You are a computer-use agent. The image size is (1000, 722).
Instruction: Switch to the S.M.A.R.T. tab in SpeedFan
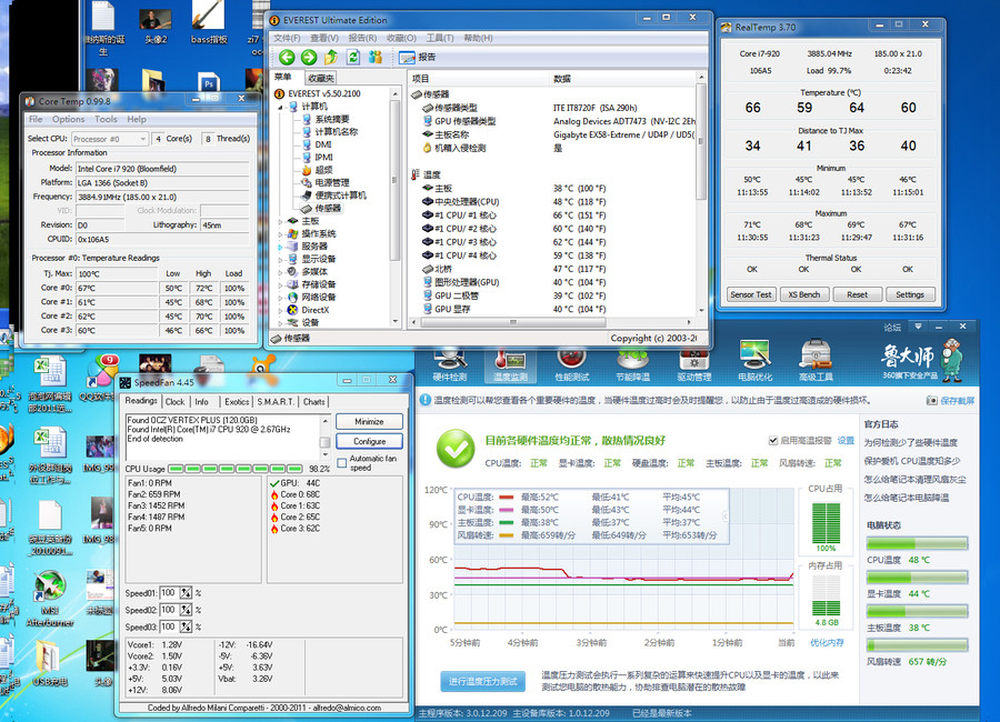coord(276,402)
